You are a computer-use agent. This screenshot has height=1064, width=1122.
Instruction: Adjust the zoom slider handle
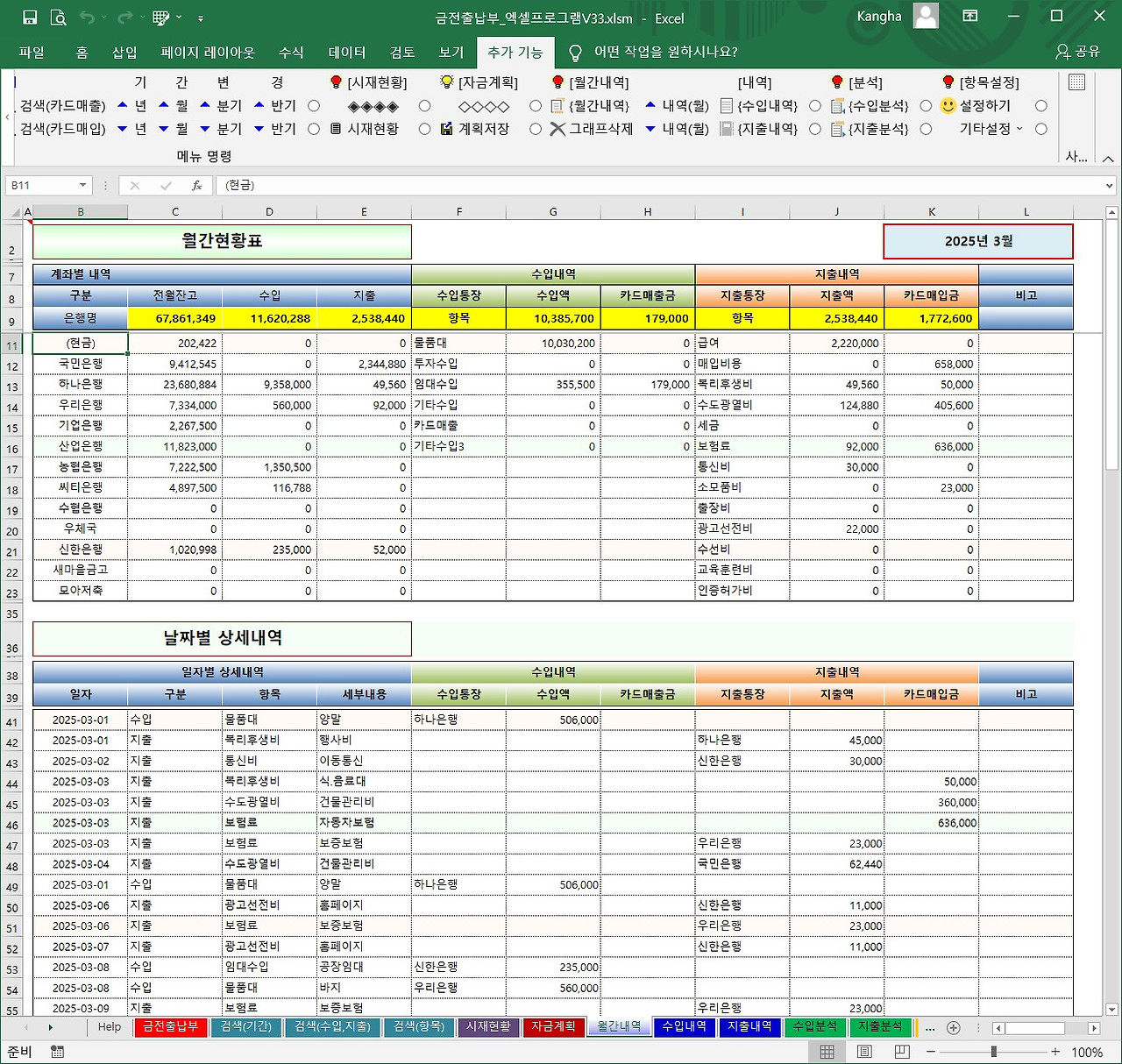(993, 1052)
